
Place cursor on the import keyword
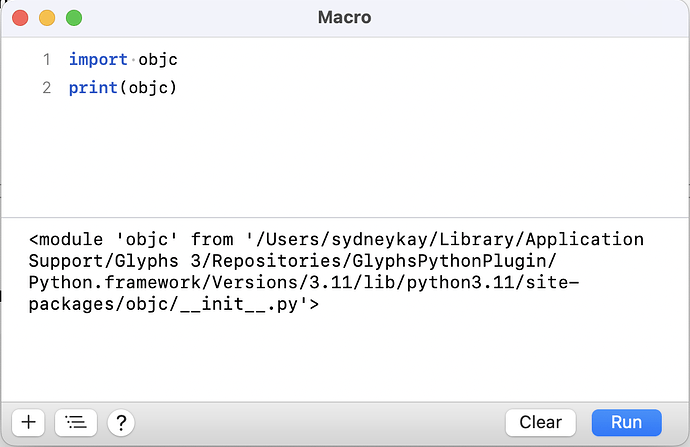[91, 60]
